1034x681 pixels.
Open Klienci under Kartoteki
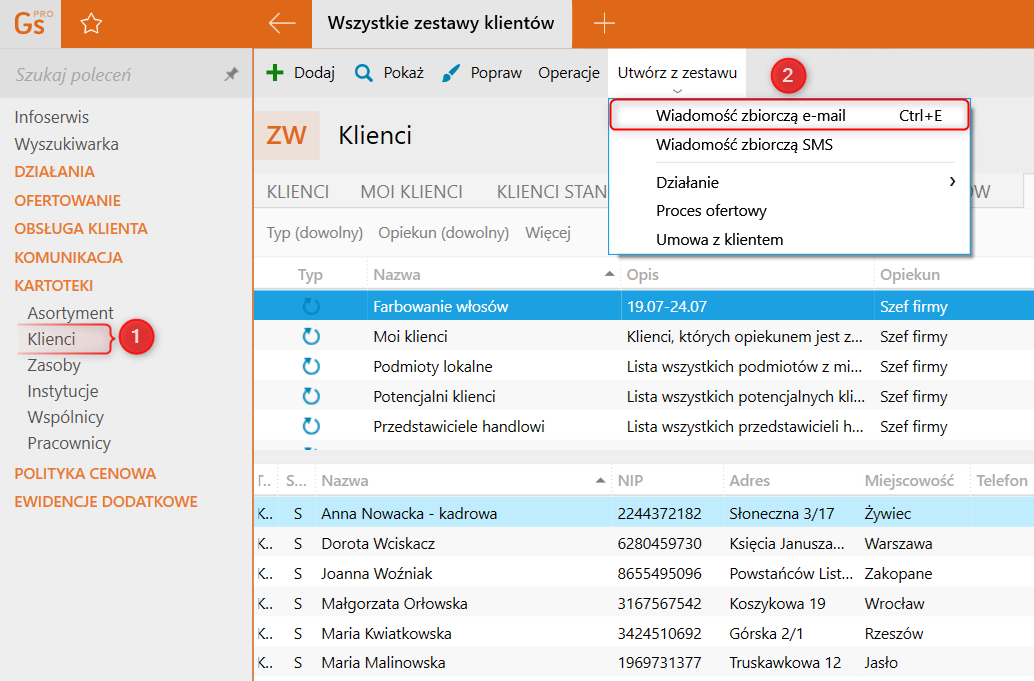[51, 339]
